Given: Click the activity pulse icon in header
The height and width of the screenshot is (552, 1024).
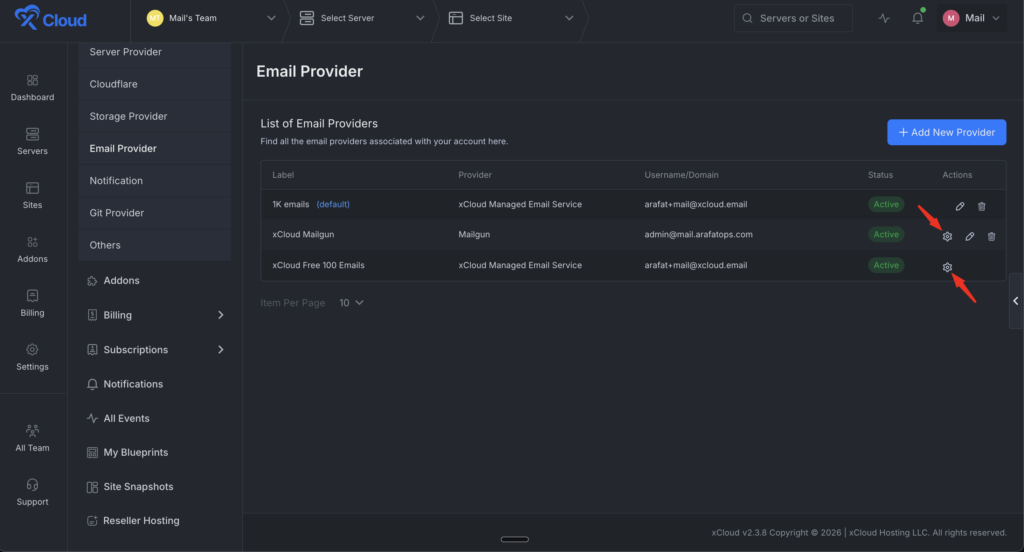Looking at the screenshot, I should [x=883, y=18].
